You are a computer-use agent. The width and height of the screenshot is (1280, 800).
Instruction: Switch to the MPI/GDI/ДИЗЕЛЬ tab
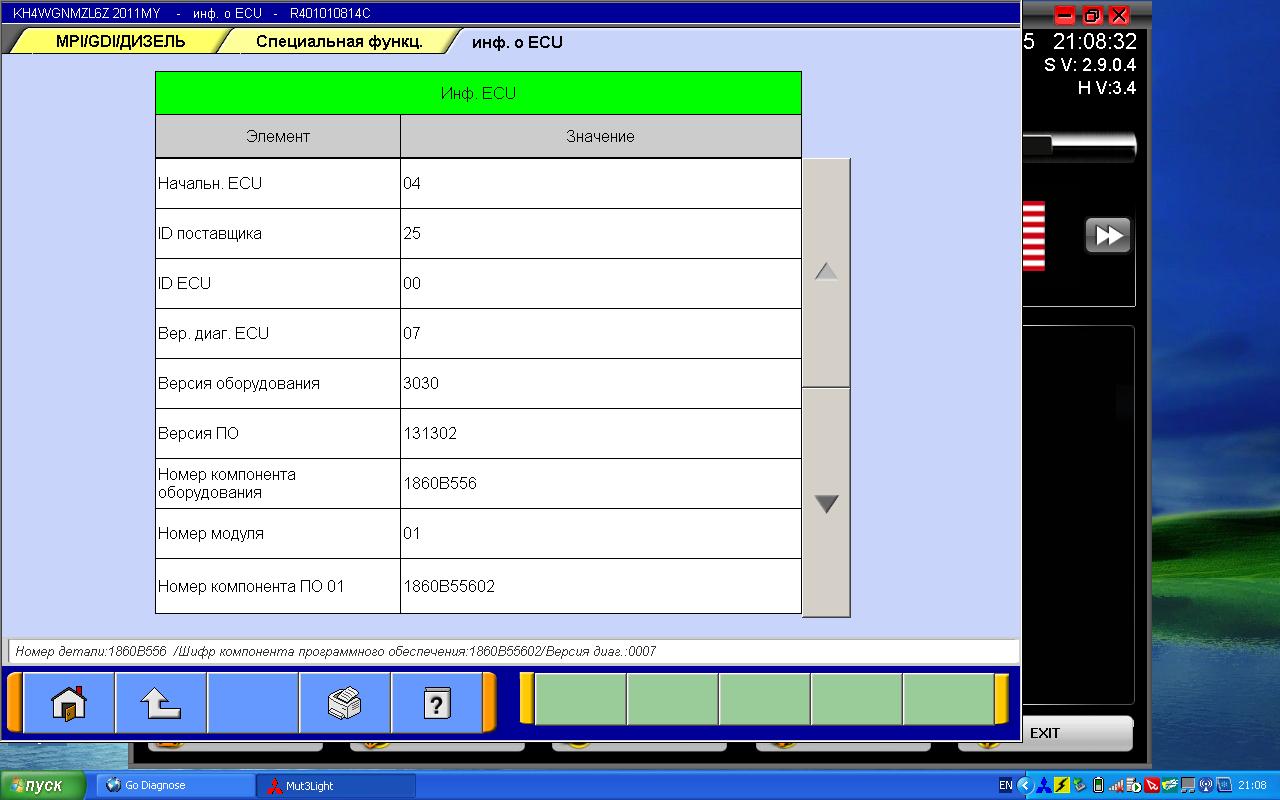click(120, 42)
